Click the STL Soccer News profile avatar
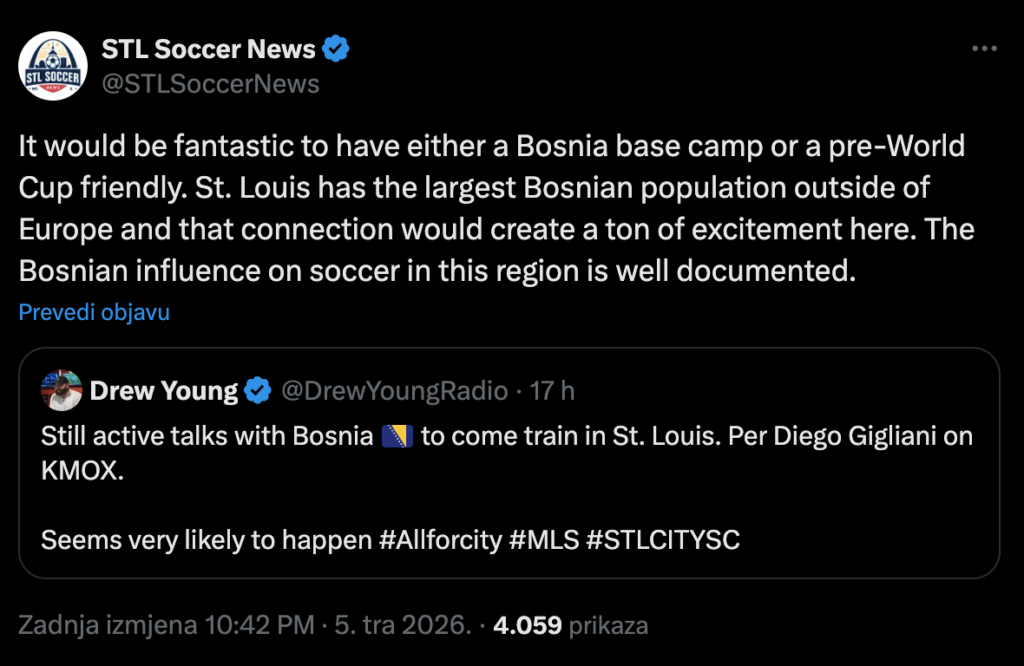The image size is (1024, 666). (x=52, y=66)
